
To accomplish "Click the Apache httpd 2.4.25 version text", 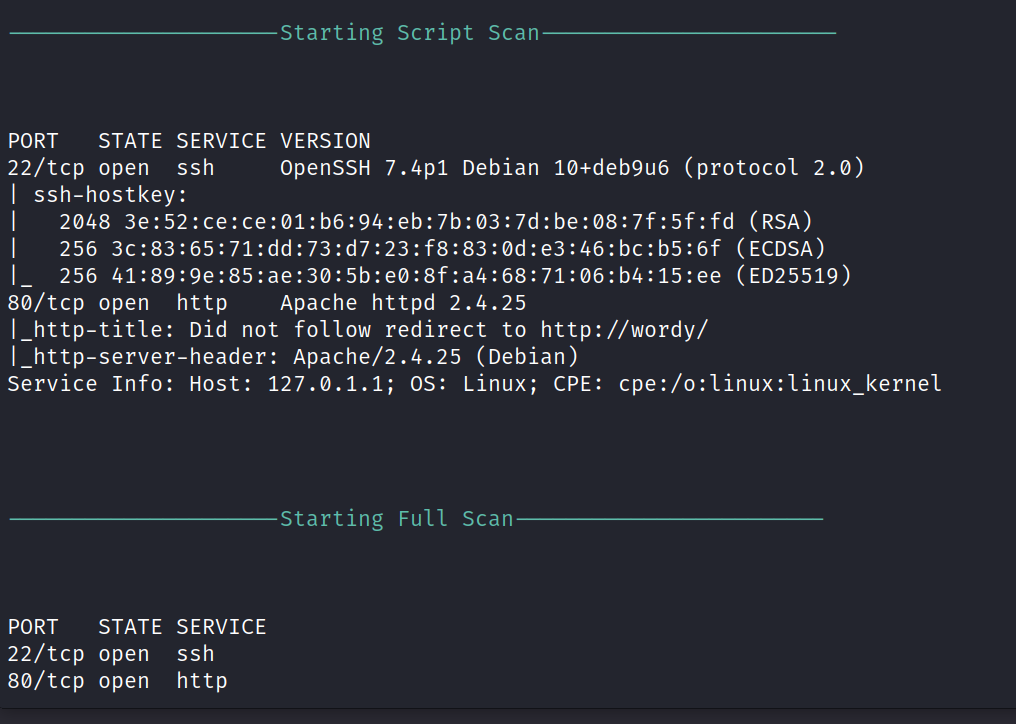I will (403, 302).
